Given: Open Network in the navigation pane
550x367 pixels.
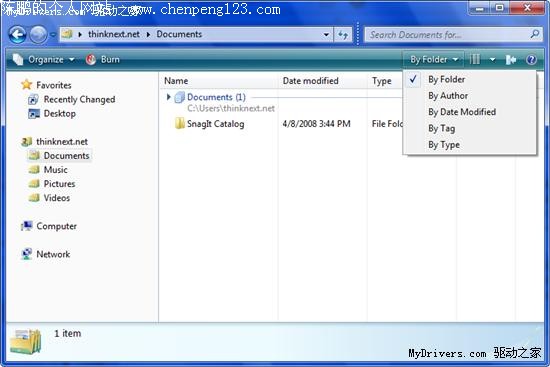Looking at the screenshot, I should (x=53, y=254).
